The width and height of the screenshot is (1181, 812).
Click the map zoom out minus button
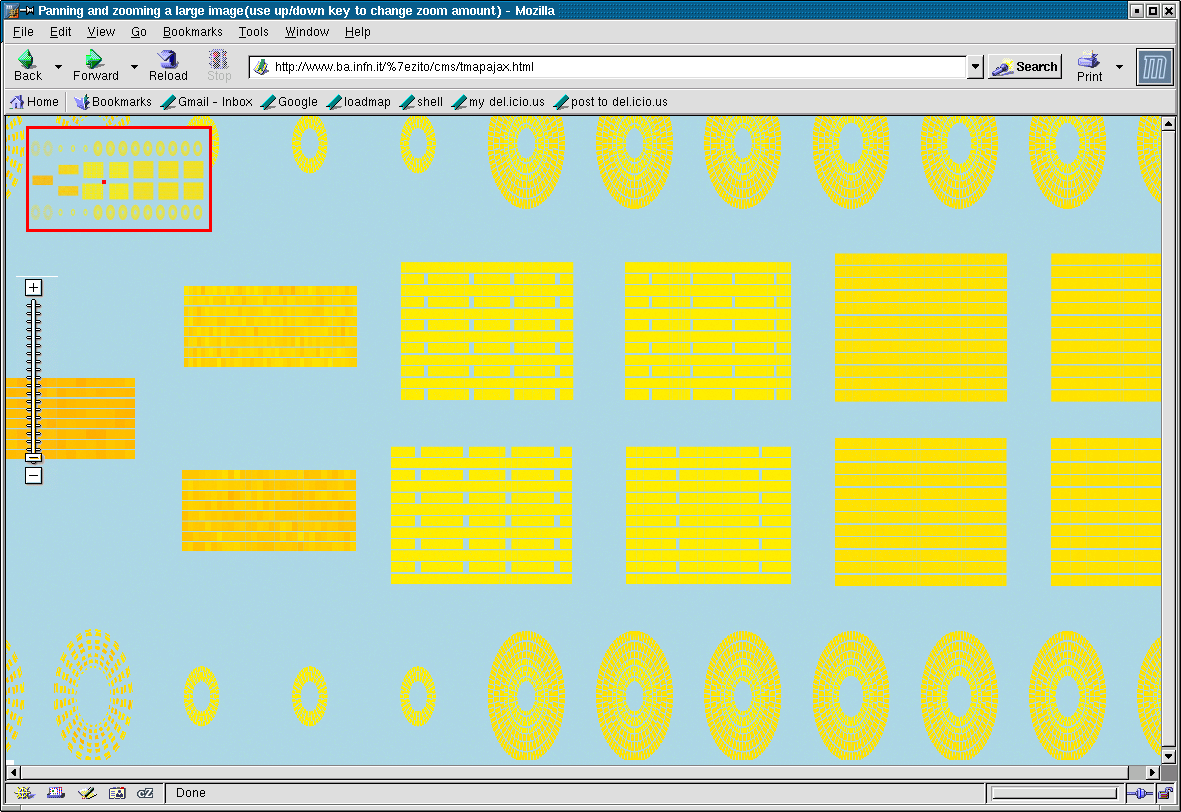(x=33, y=476)
